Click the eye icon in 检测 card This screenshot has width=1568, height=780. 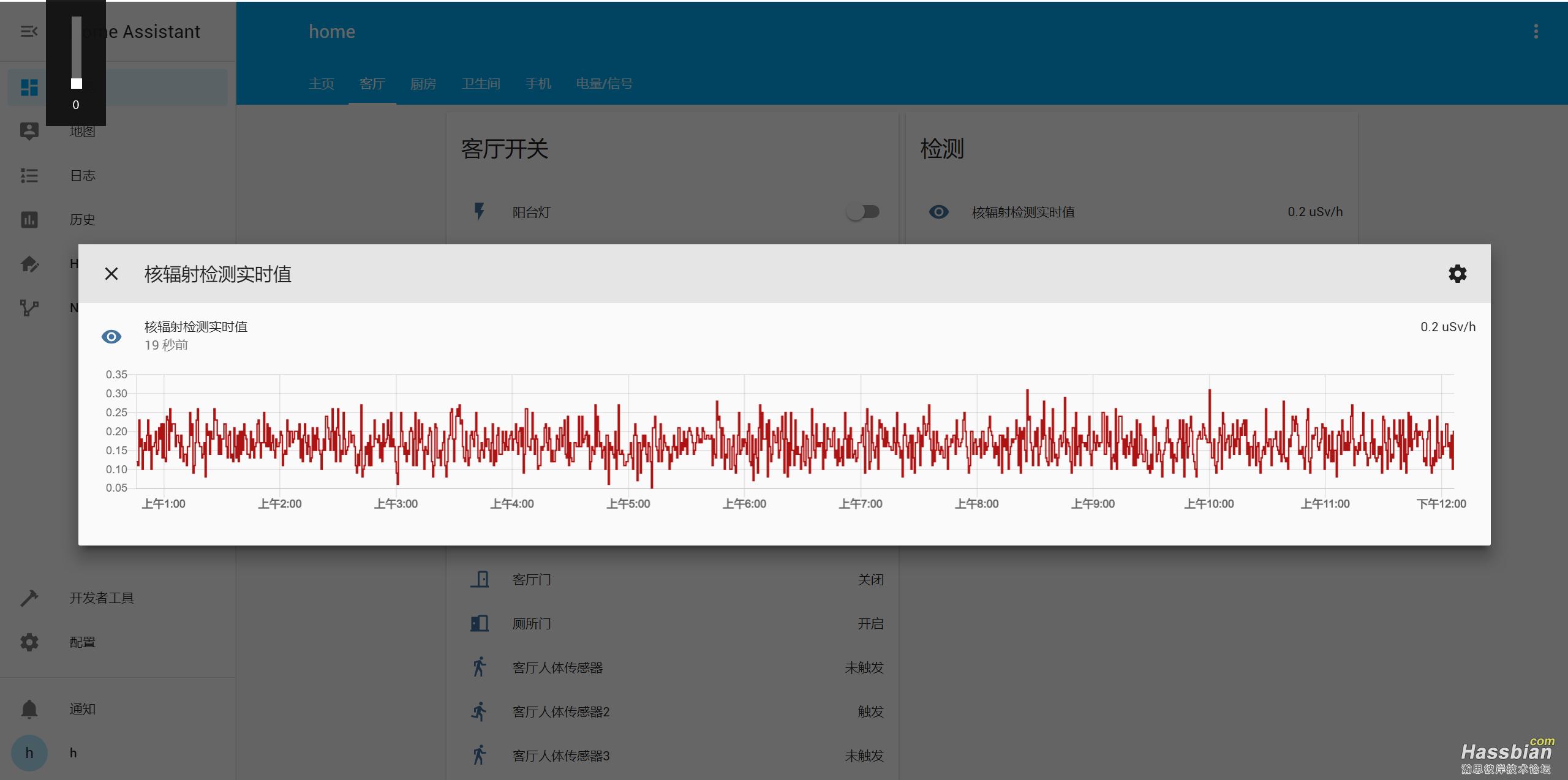click(938, 212)
